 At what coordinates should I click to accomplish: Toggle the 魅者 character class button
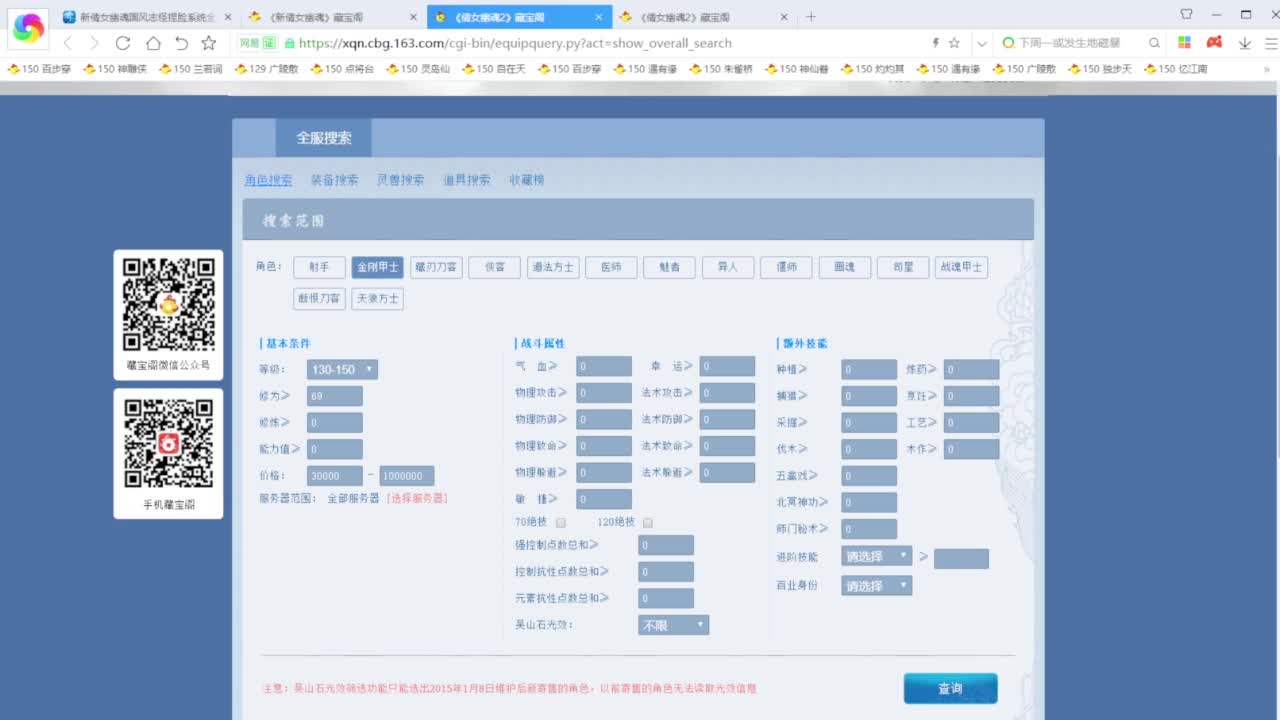click(669, 267)
